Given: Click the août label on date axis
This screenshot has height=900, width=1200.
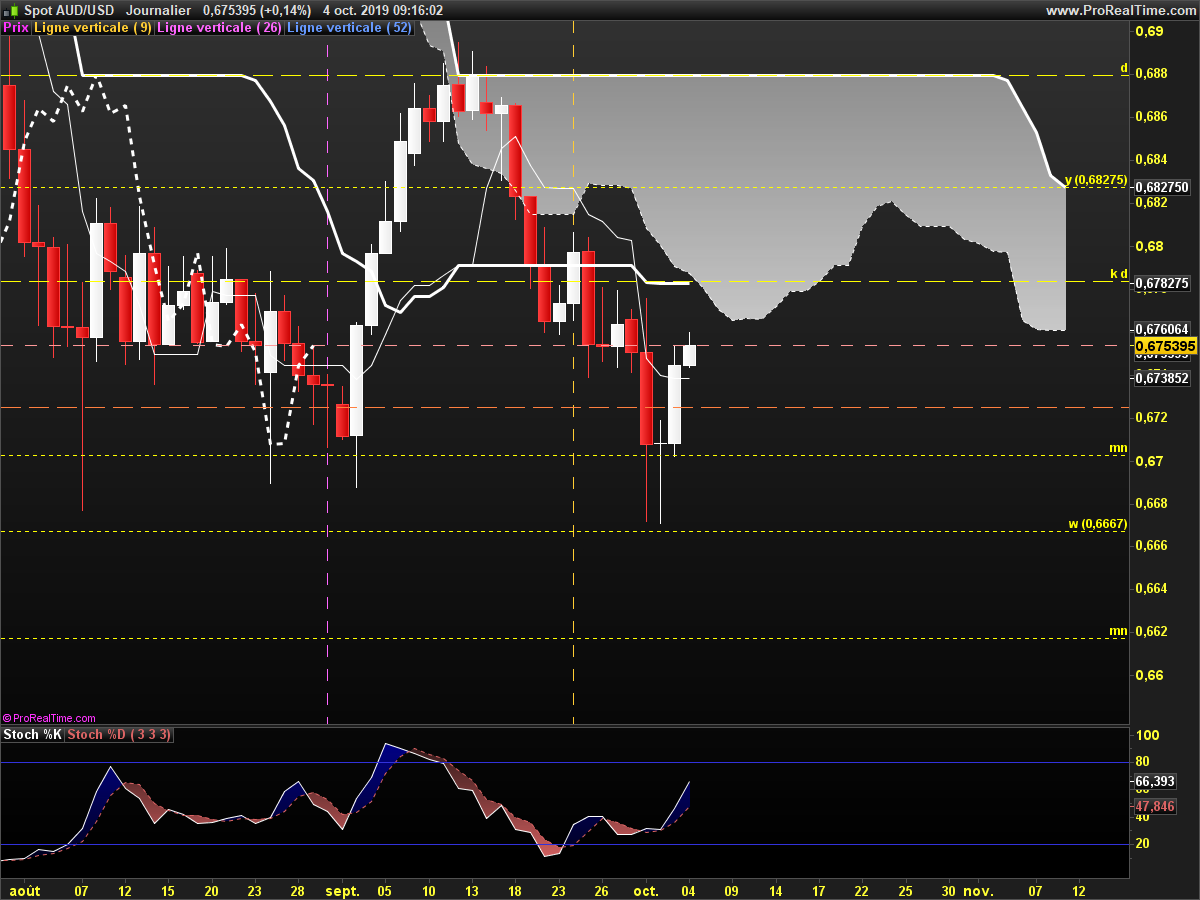Looking at the screenshot, I should pyautogui.click(x=24, y=889).
